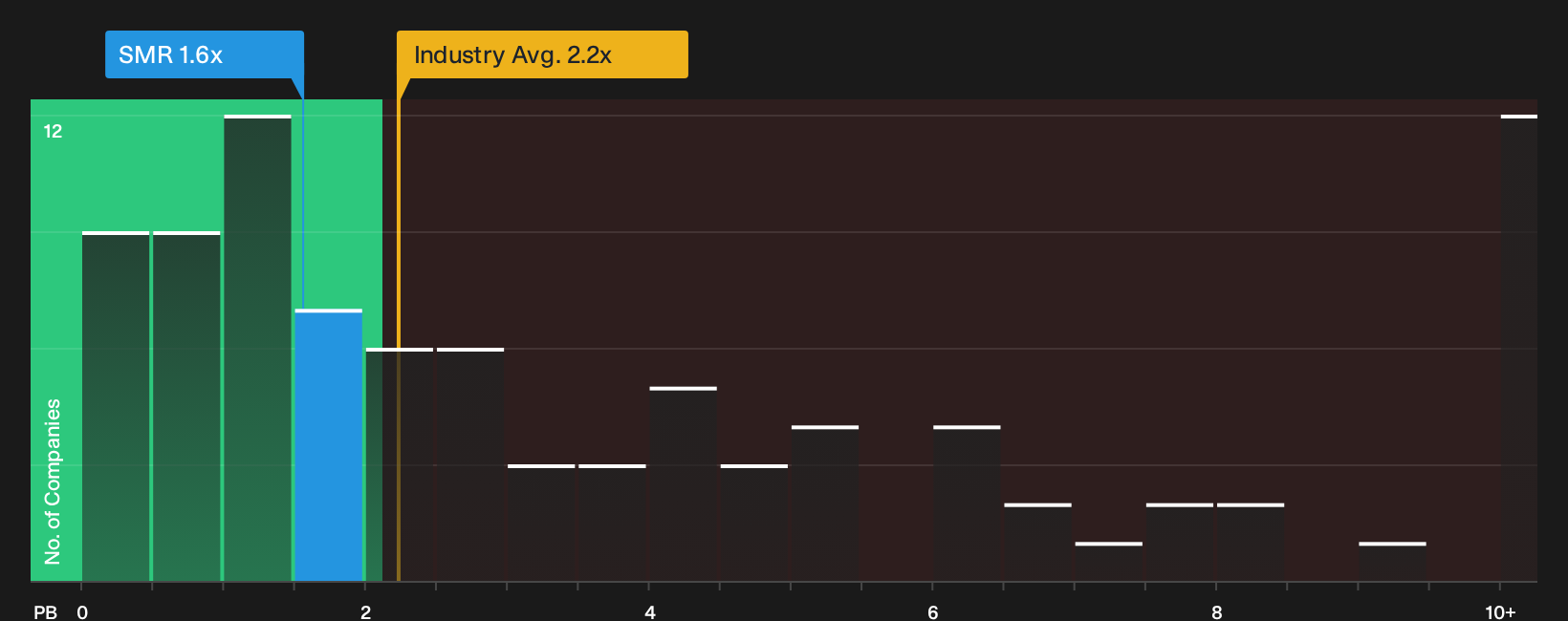Image resolution: width=1568 pixels, height=621 pixels.
Task: Select the first green bar starting at PB 0
Action: pyautogui.click(x=116, y=407)
